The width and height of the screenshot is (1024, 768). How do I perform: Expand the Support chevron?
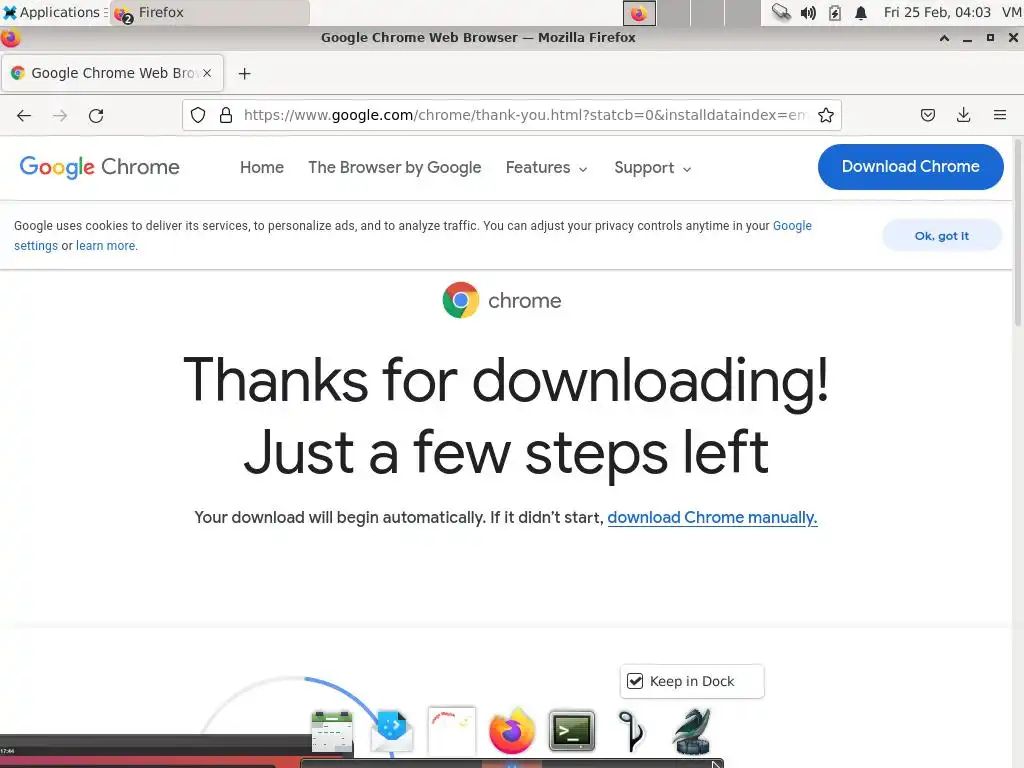[687, 169]
